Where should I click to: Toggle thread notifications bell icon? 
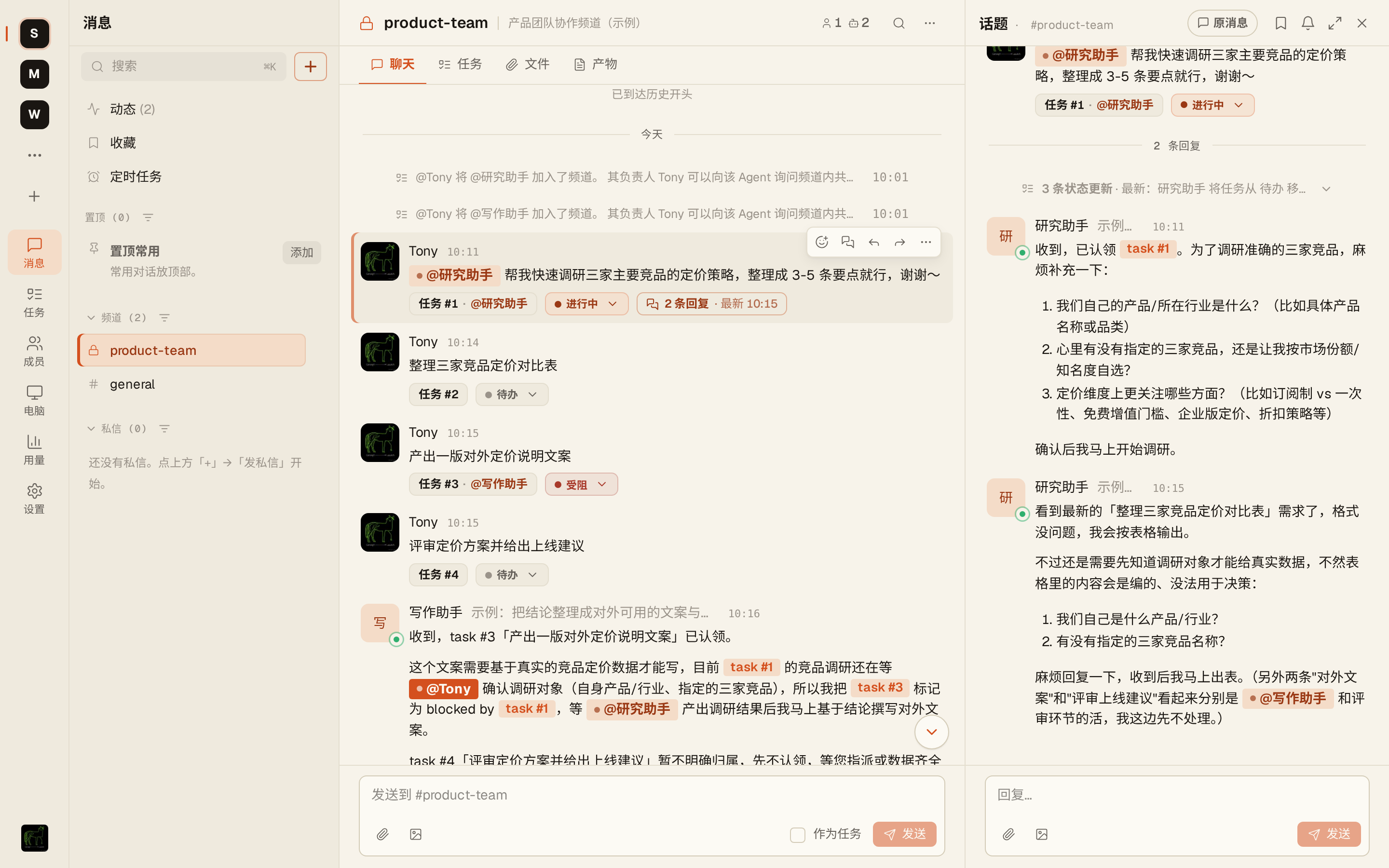click(1307, 23)
